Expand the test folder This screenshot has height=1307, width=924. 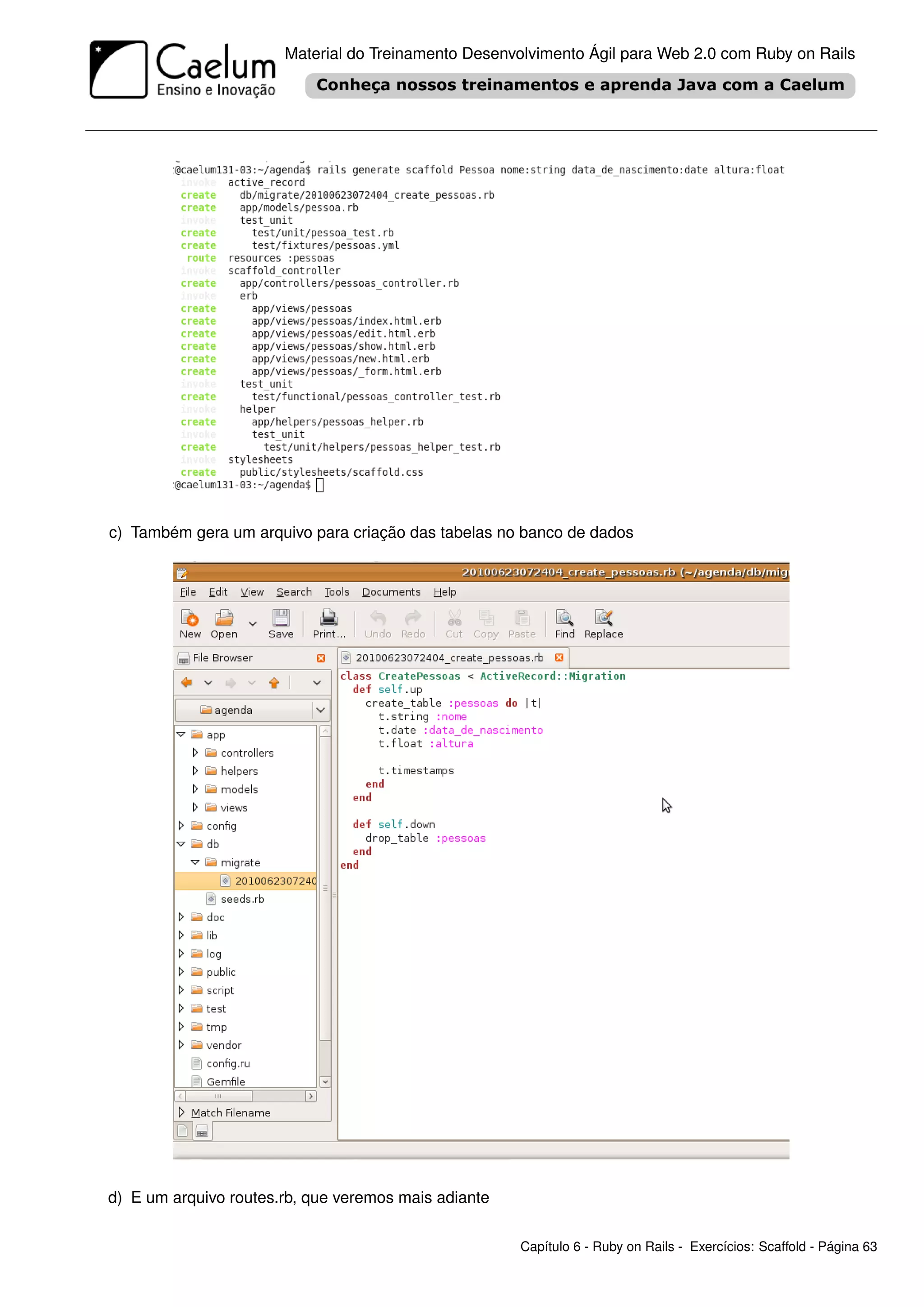pos(181,1008)
